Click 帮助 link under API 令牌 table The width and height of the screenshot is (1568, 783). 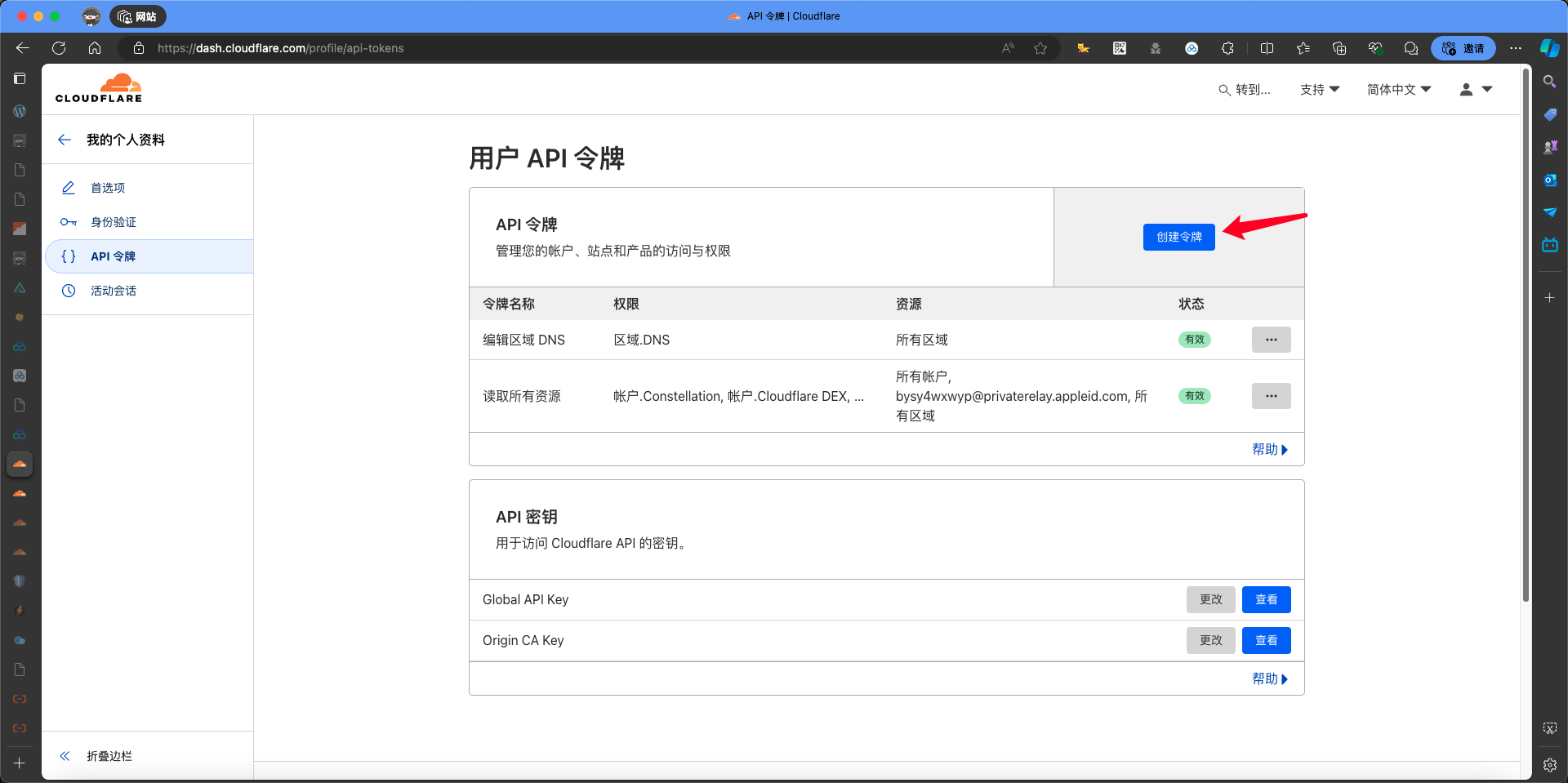1270,450
